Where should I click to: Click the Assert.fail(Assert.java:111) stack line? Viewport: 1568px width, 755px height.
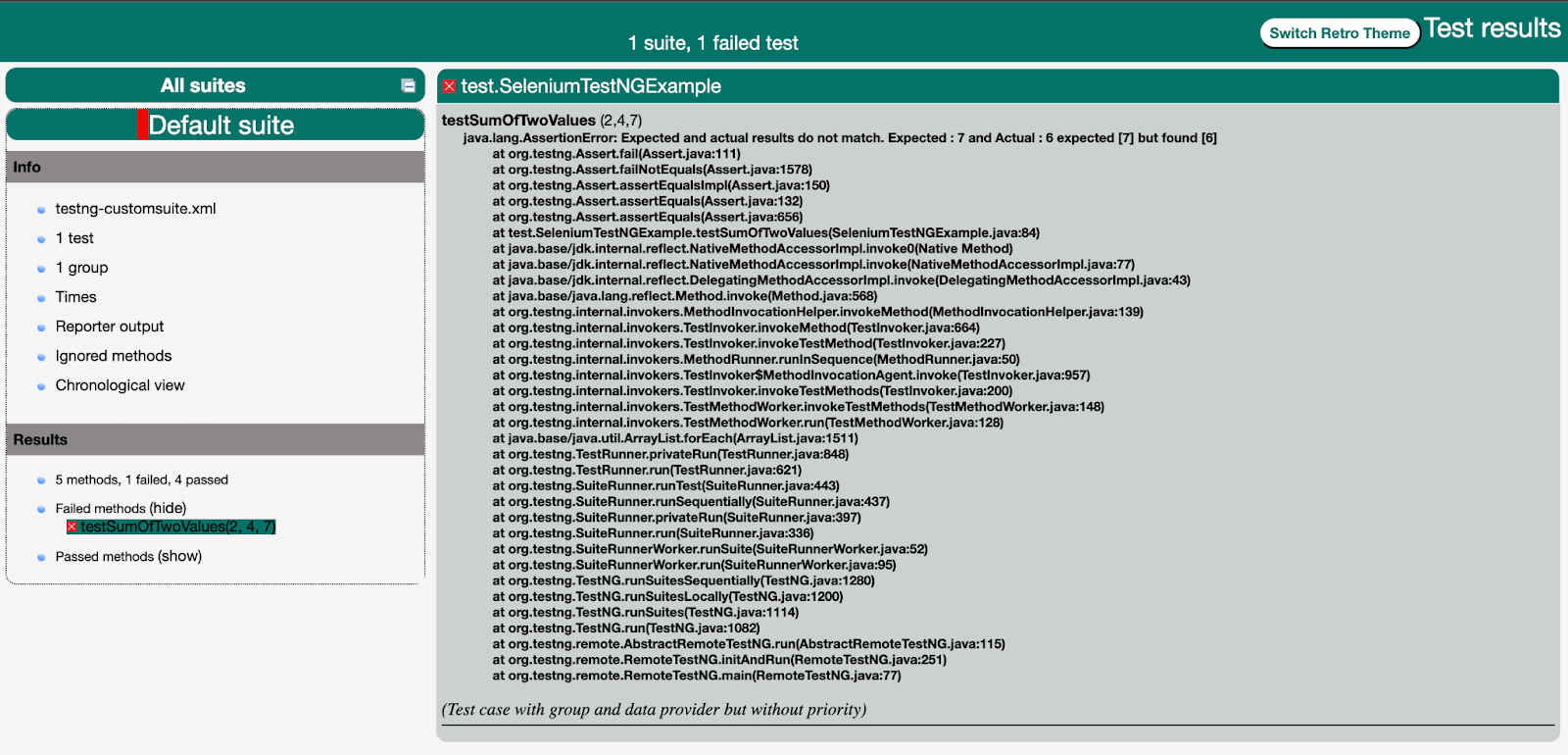616,154
